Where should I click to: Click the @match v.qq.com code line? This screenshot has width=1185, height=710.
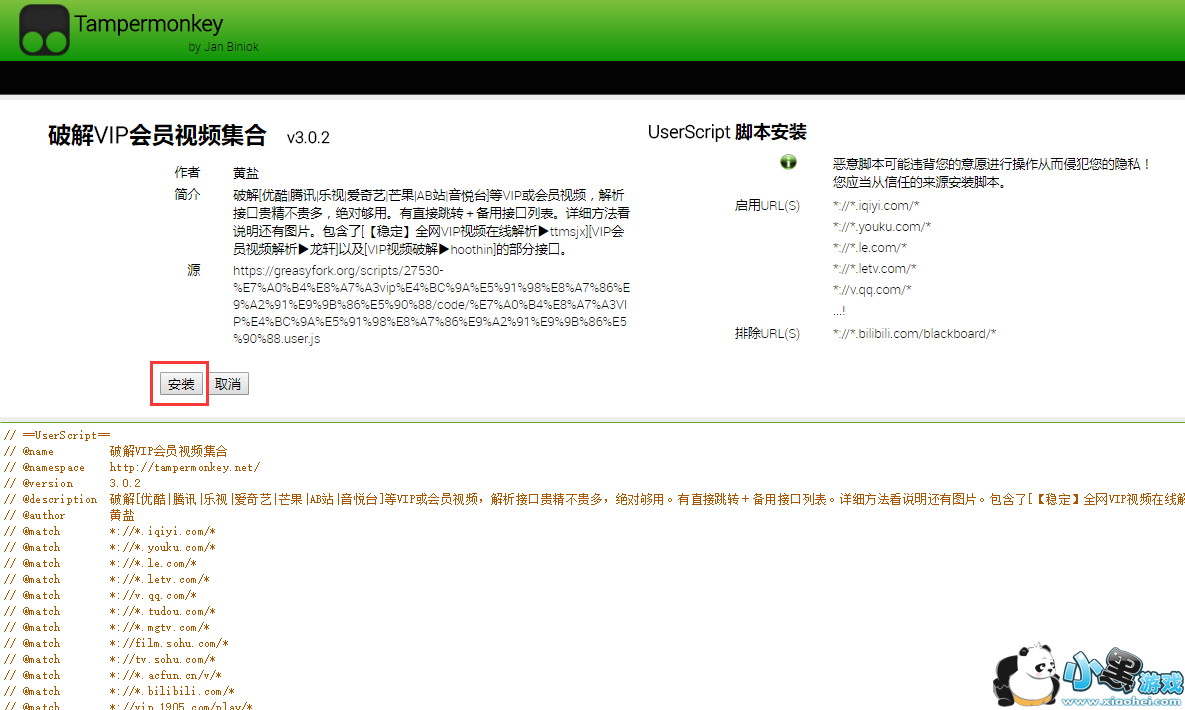(x=101, y=595)
